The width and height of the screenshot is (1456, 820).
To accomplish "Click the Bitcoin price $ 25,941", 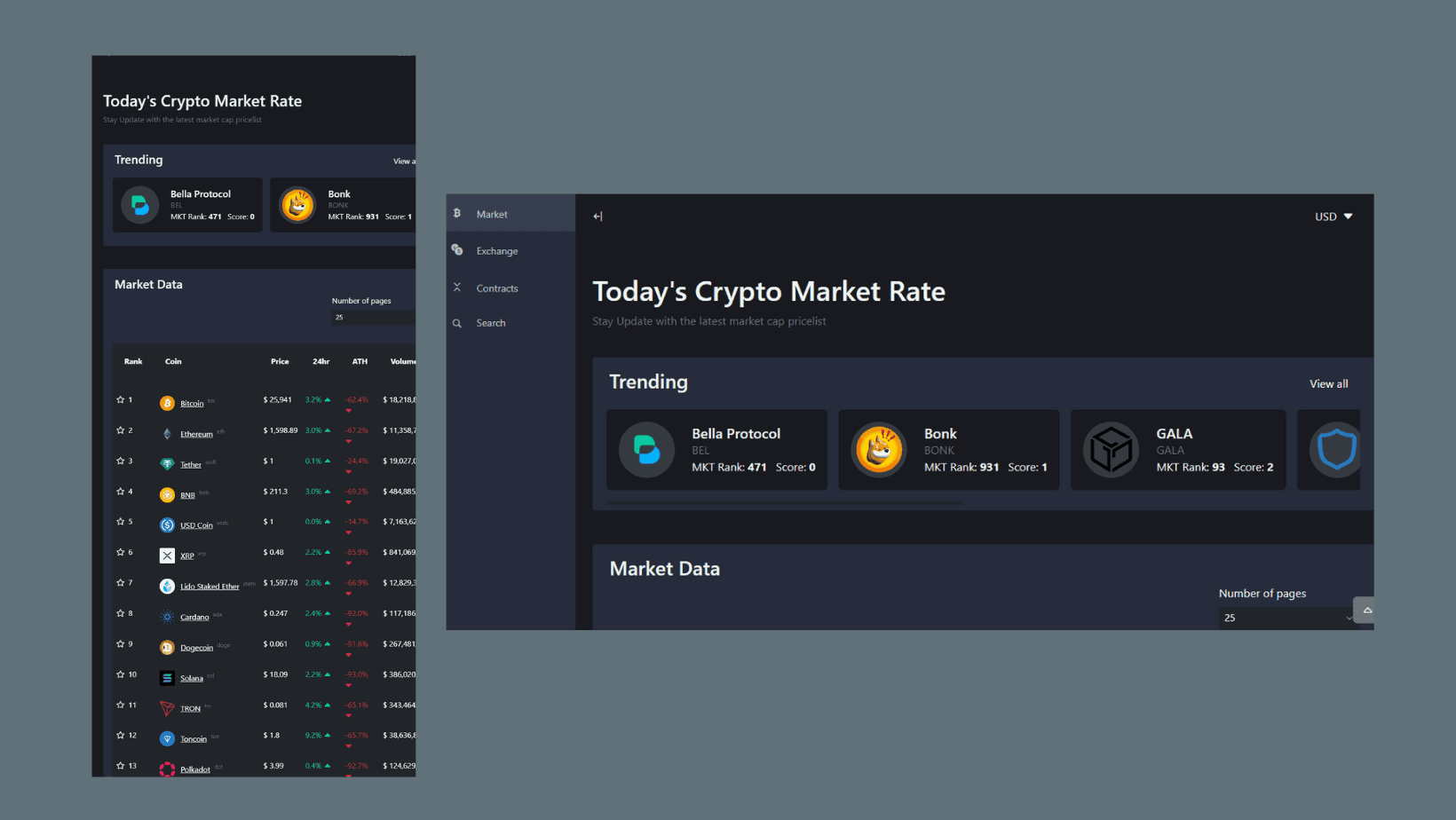I will click(x=277, y=400).
